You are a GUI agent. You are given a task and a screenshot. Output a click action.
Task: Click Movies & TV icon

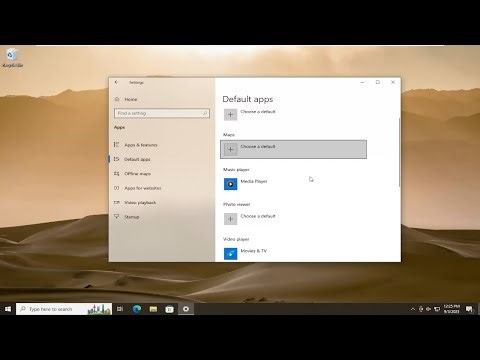[230, 254]
